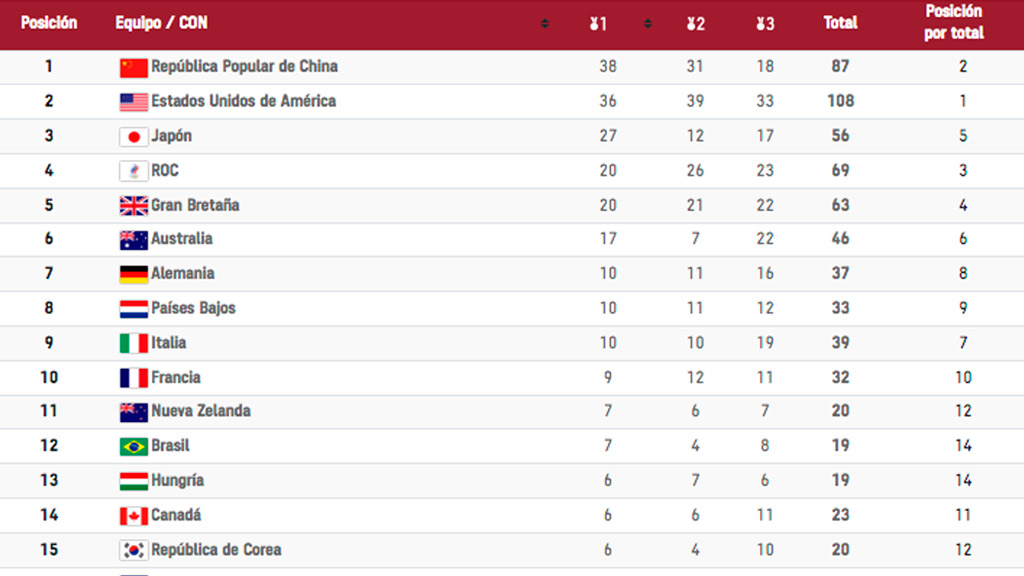Click the Posición column header
Viewport: 1024px width, 576px height.
click(49, 23)
